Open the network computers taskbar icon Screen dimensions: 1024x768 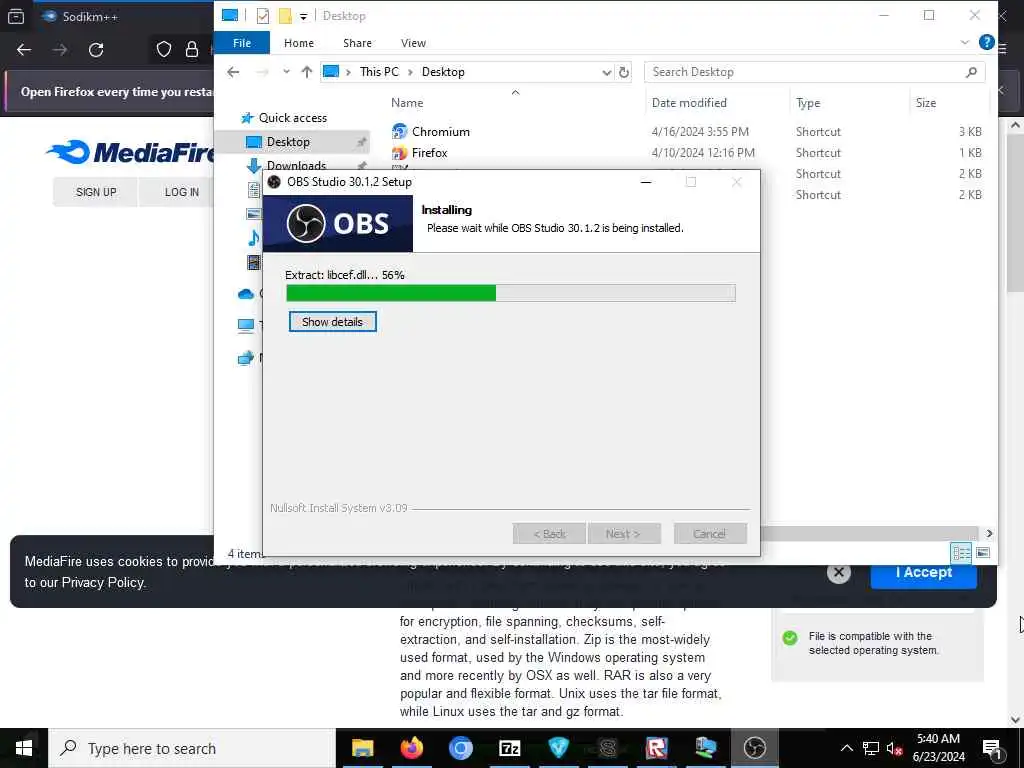pos(705,748)
